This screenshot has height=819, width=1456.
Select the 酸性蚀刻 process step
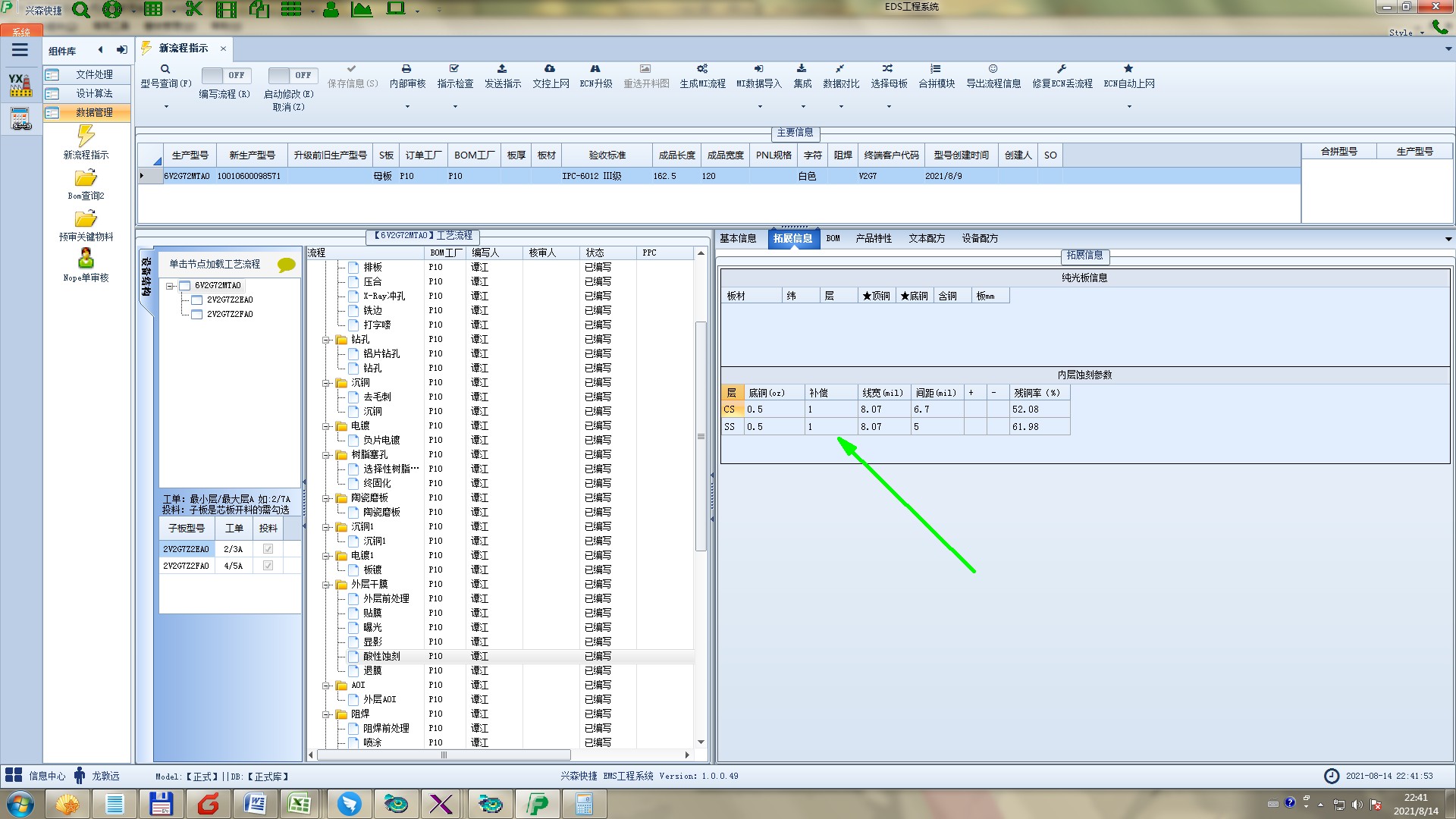(x=381, y=657)
